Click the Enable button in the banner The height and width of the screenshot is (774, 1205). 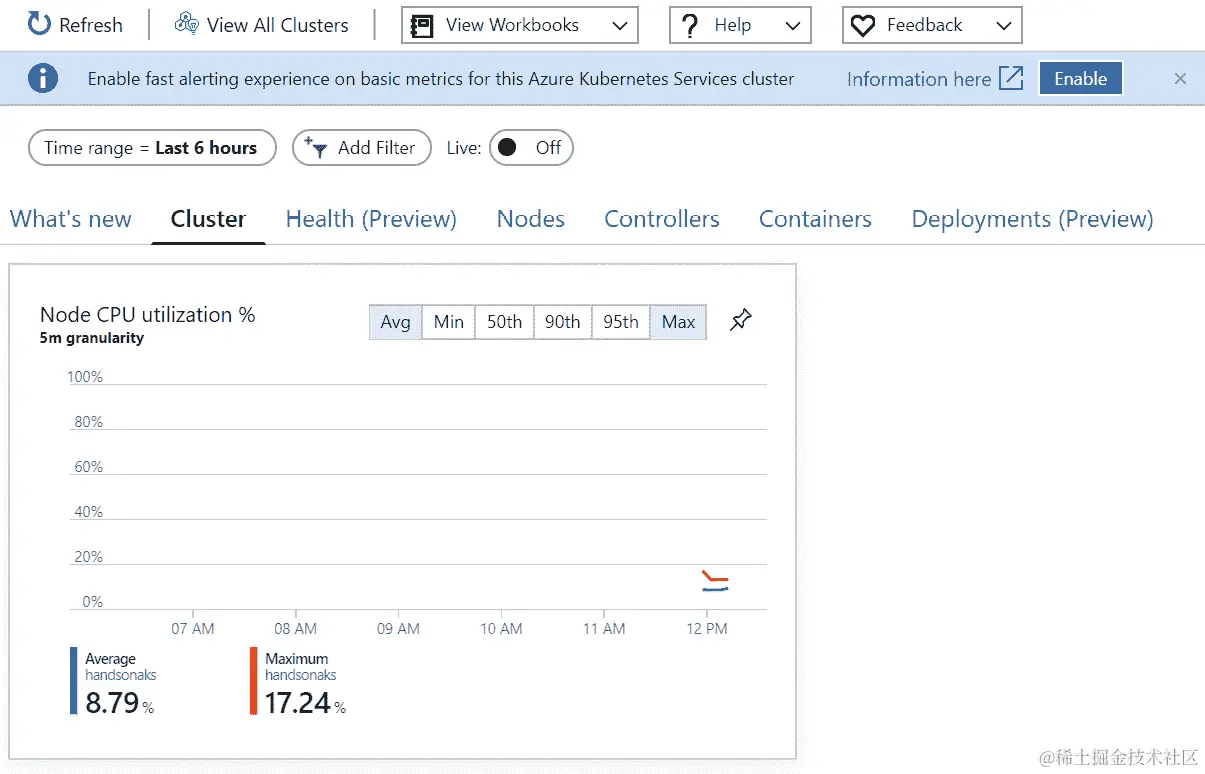[1080, 78]
